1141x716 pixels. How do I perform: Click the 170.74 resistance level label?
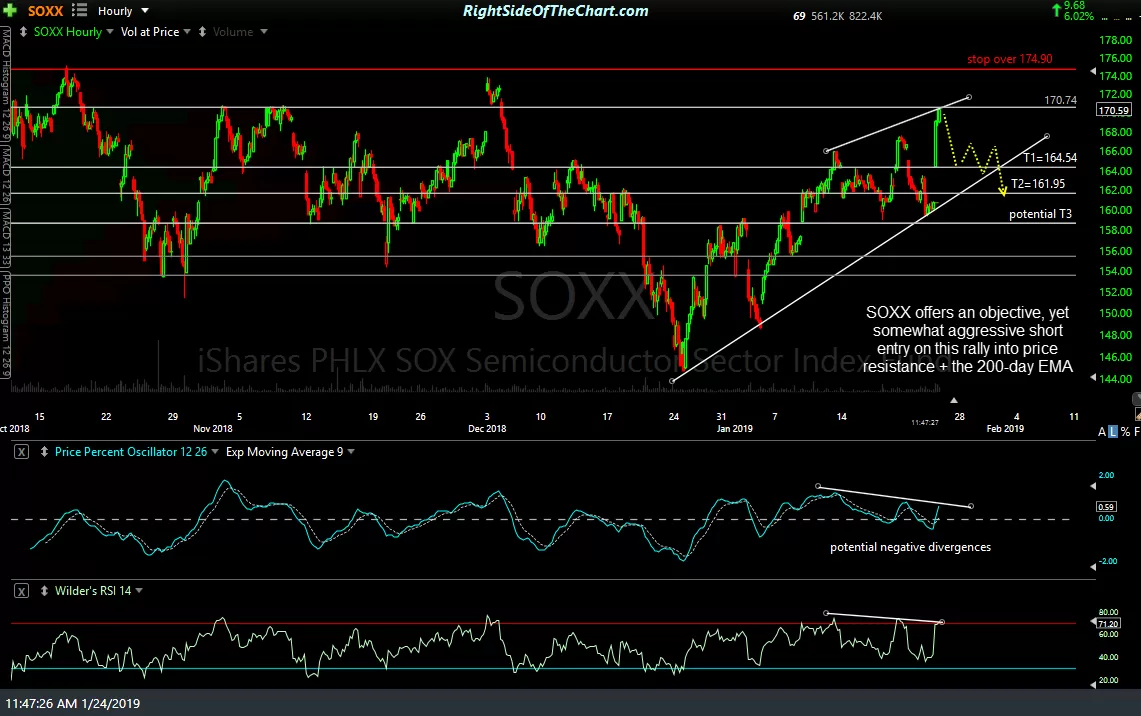click(x=1060, y=100)
